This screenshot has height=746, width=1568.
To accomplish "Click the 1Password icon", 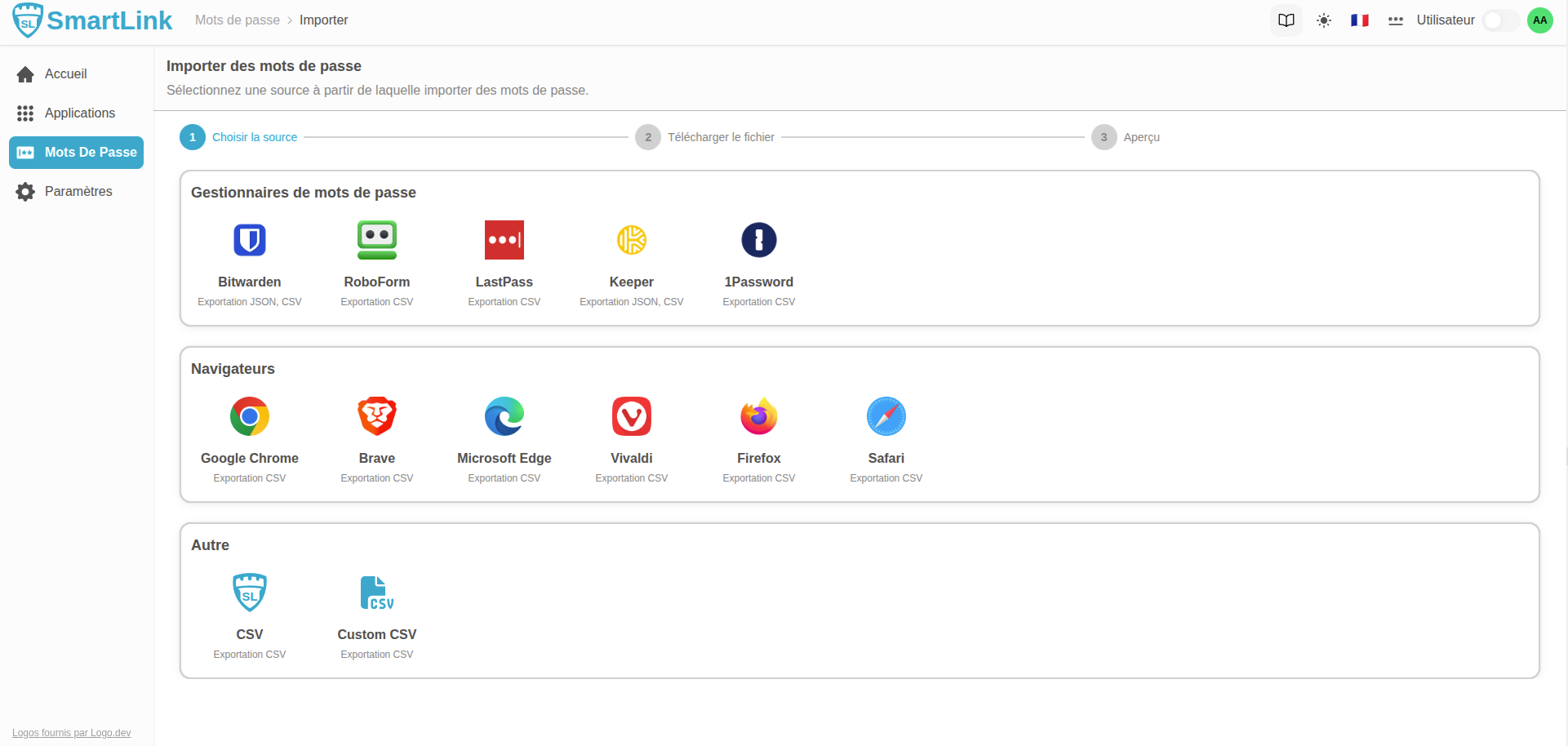I will (x=758, y=241).
